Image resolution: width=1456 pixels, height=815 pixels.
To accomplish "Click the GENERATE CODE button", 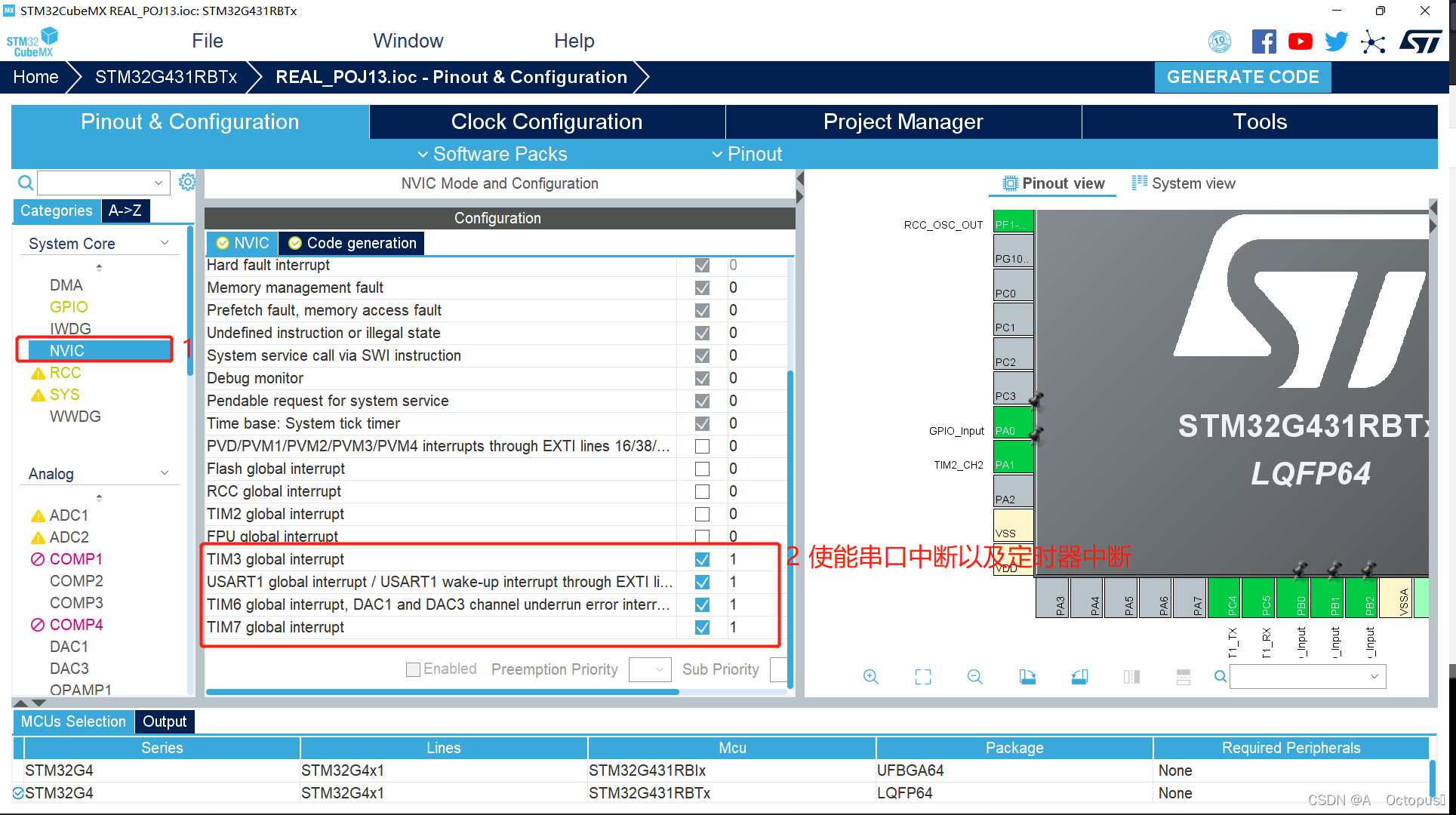I will pos(1242,77).
